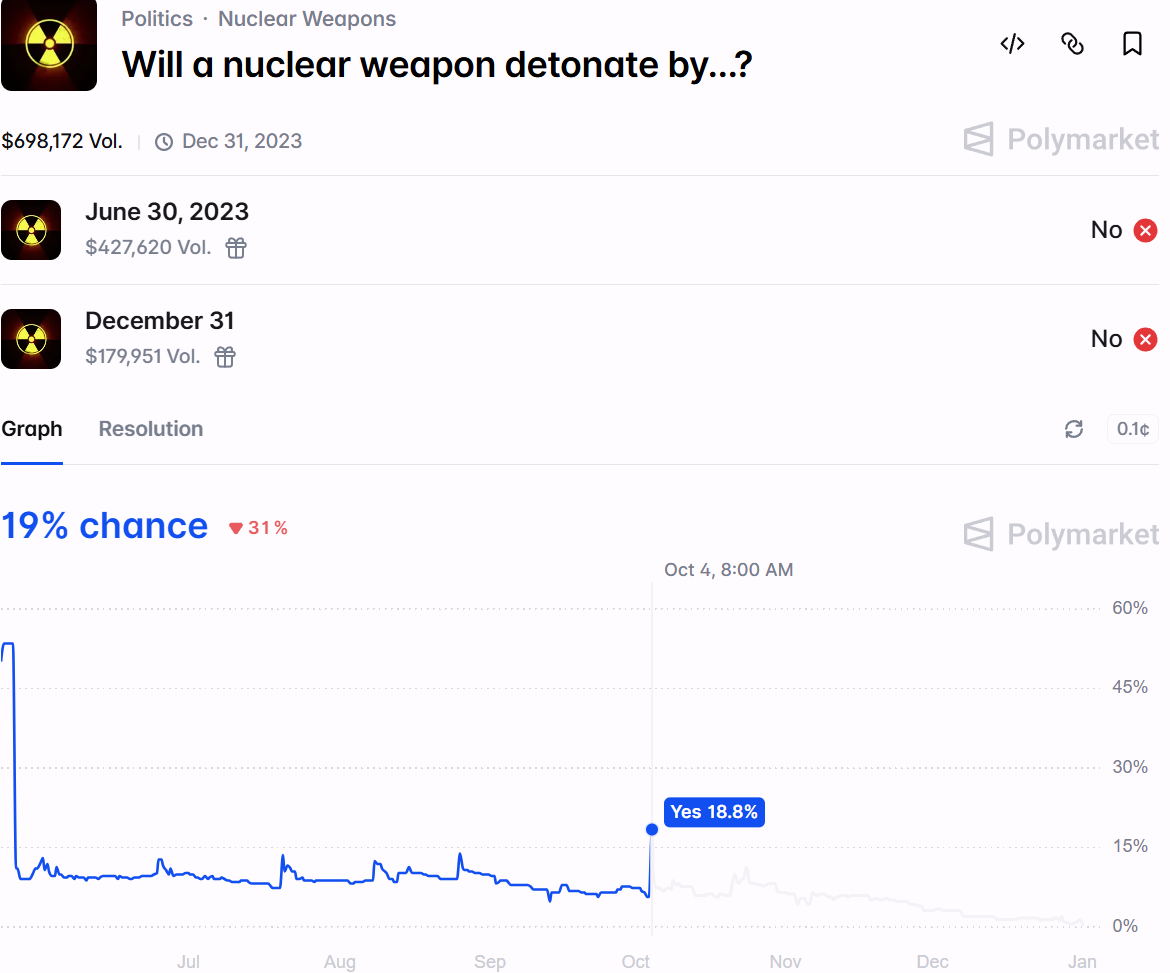Click the refresh chart icon

[1073, 429]
